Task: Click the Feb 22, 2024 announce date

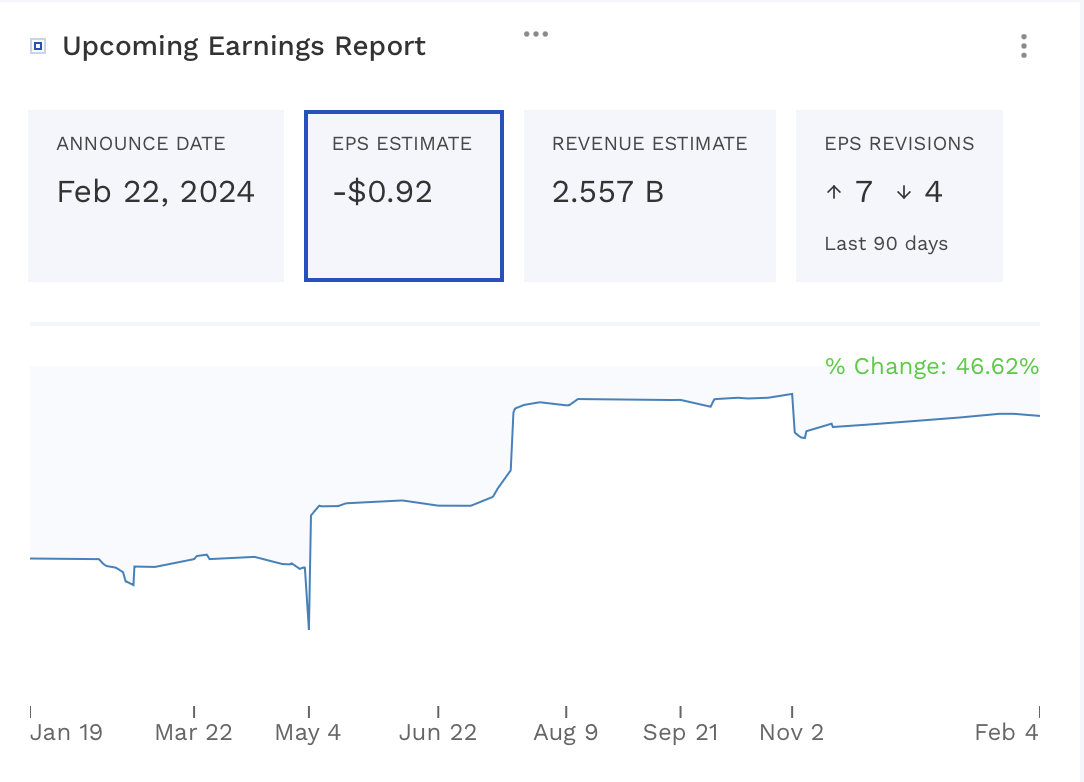Action: pyautogui.click(x=155, y=192)
